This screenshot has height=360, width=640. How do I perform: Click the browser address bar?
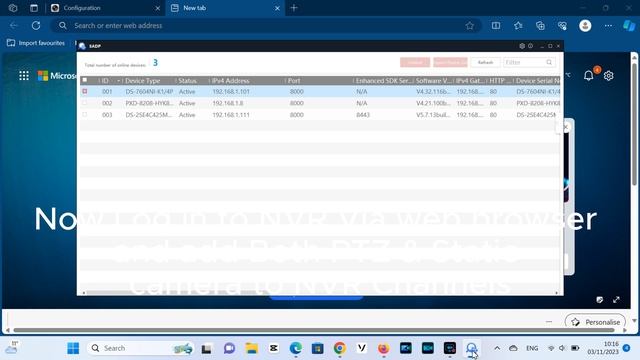(x=265, y=26)
